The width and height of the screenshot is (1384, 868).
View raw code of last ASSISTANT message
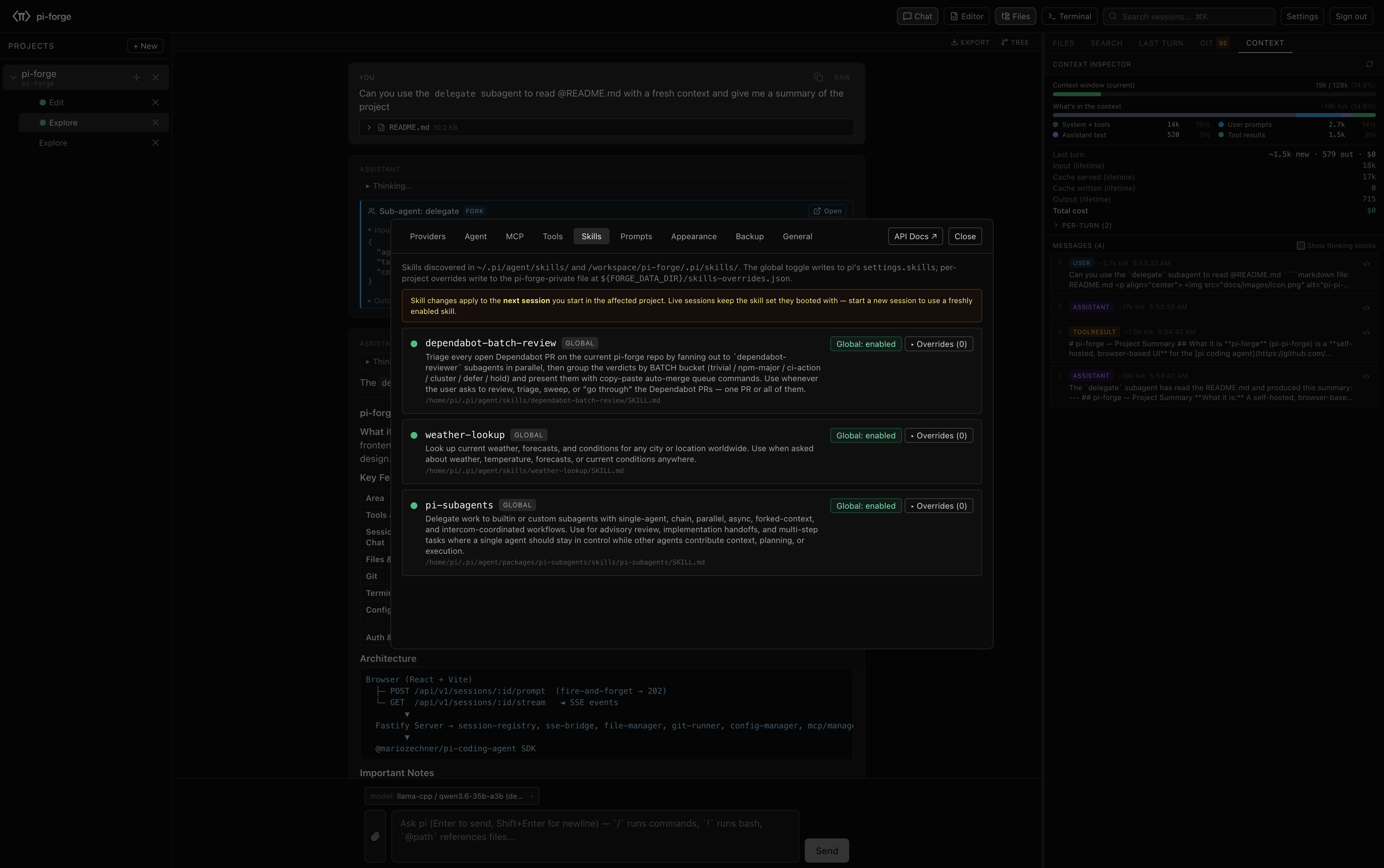pos(1366,376)
